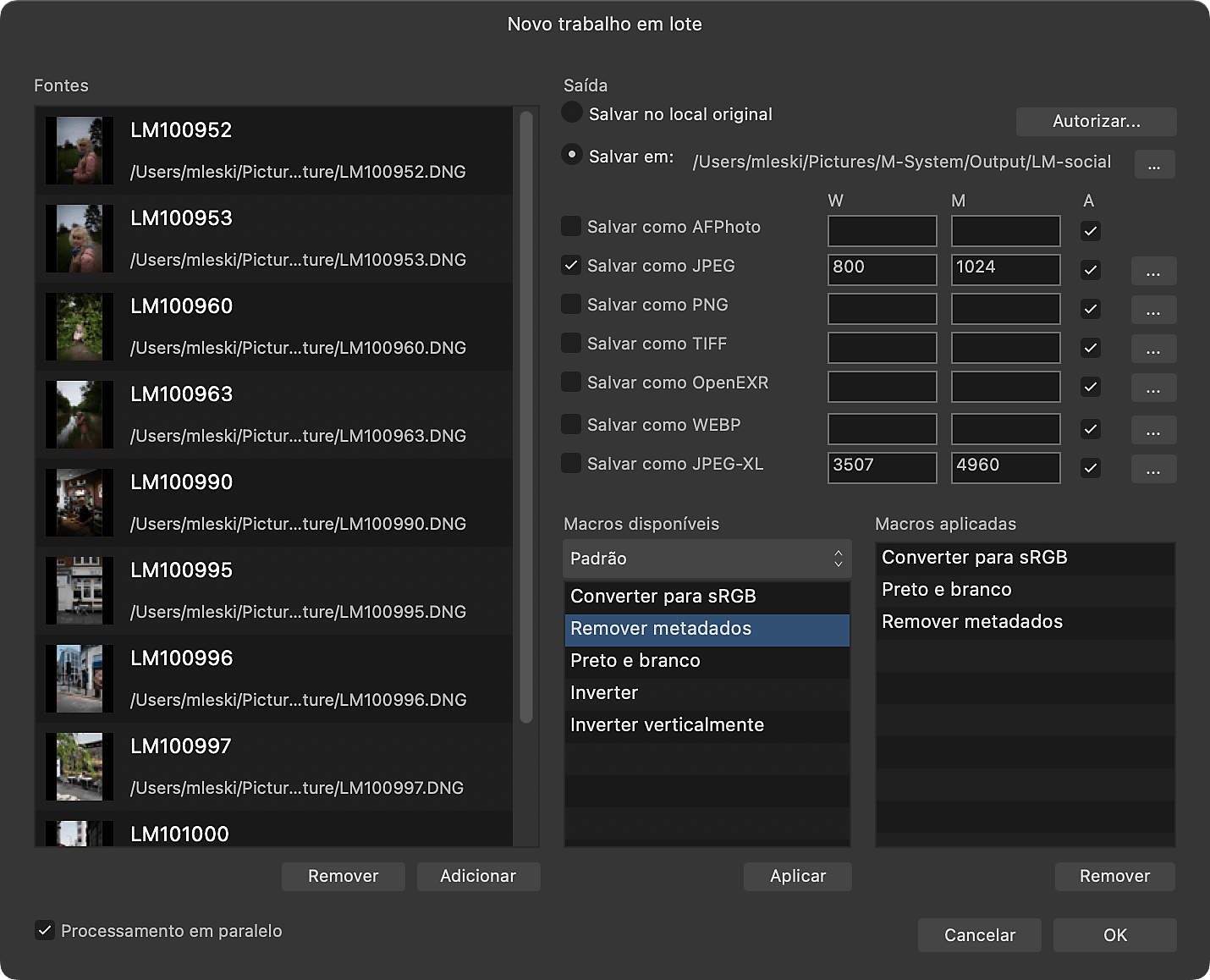Toggle the A checkbox for OpenEXR row
1210x980 pixels.
pos(1091,387)
